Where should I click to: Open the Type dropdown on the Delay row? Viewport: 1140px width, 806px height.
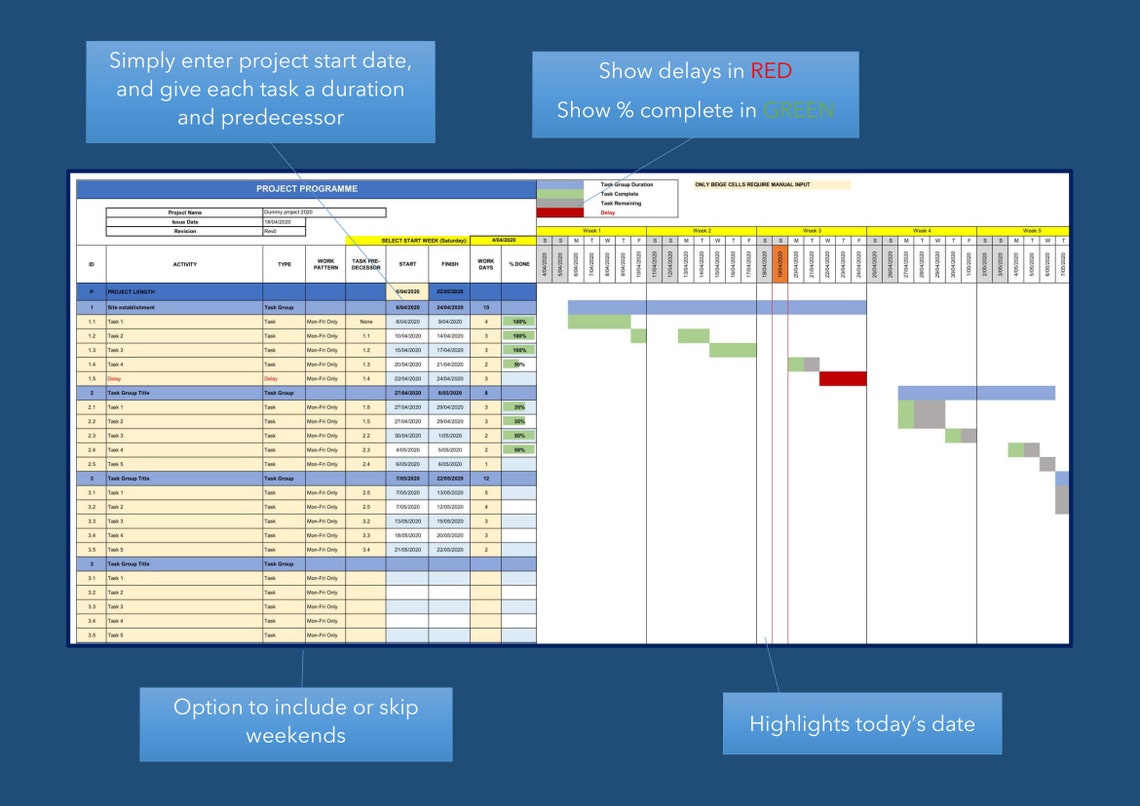pos(283,378)
